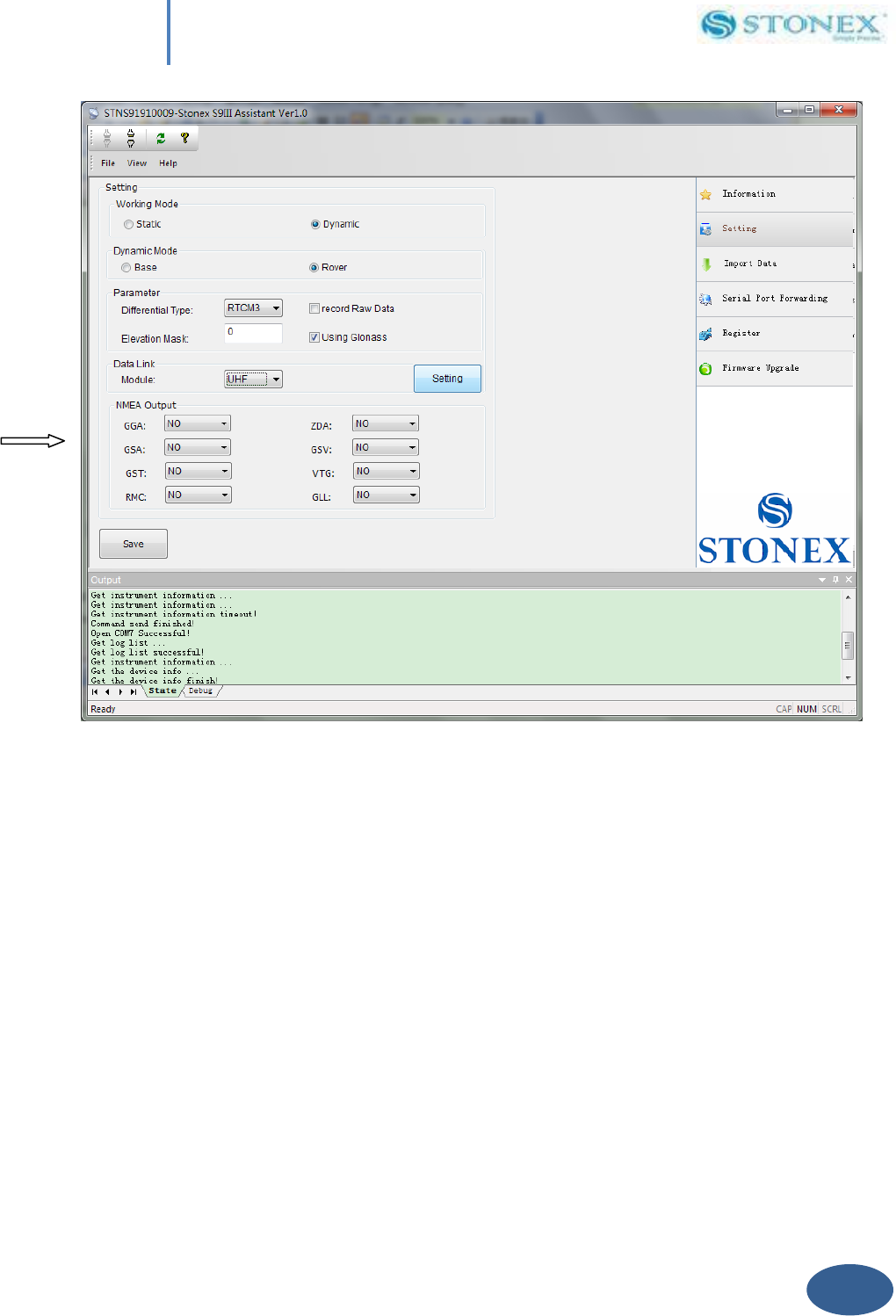896x1316 pixels.
Task: Click the green refresh toolbar icon
Action: click(x=161, y=138)
